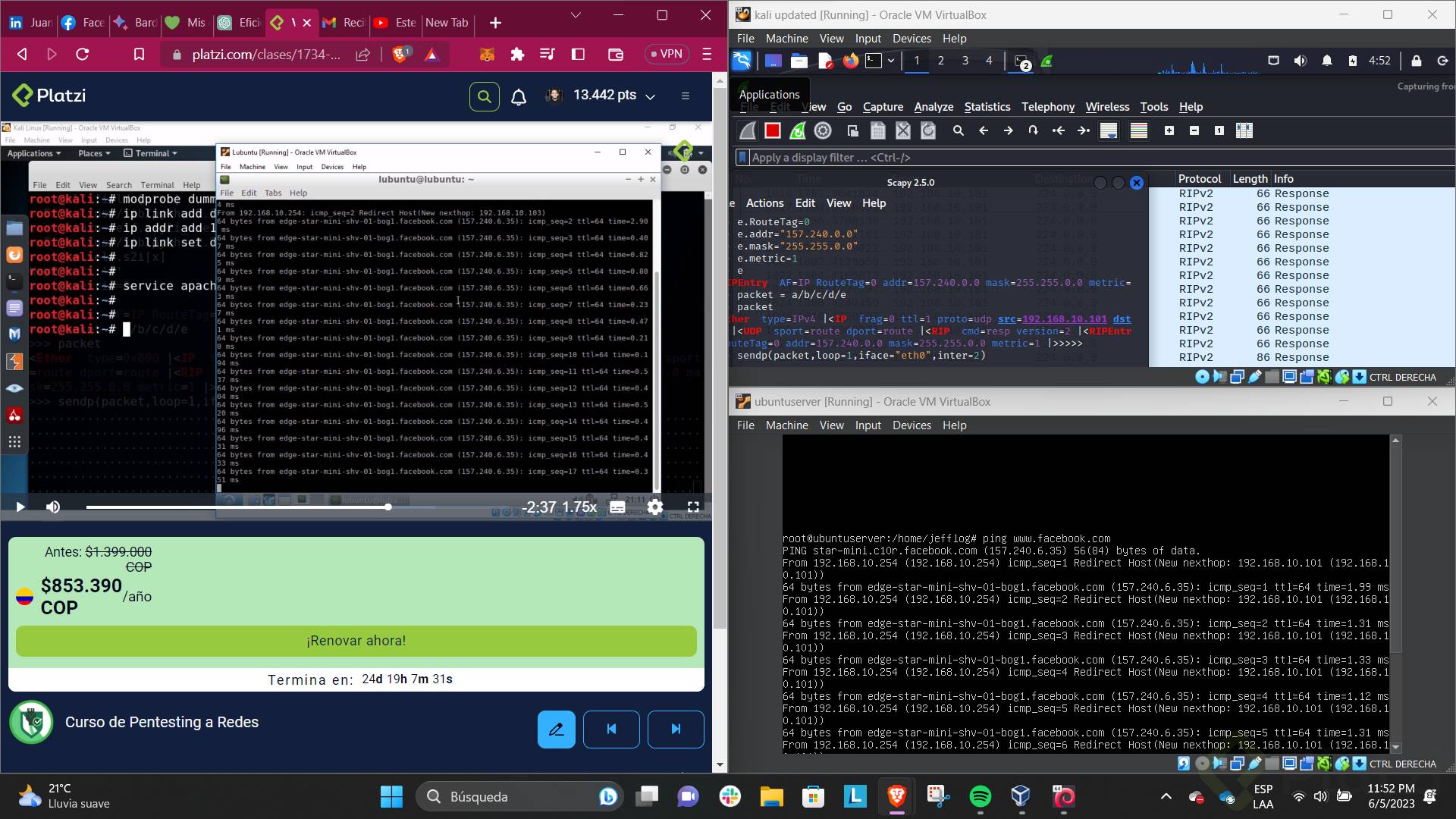This screenshot has height=819, width=1456.
Task: Stop the Wireshark capture with red square
Action: tap(772, 130)
